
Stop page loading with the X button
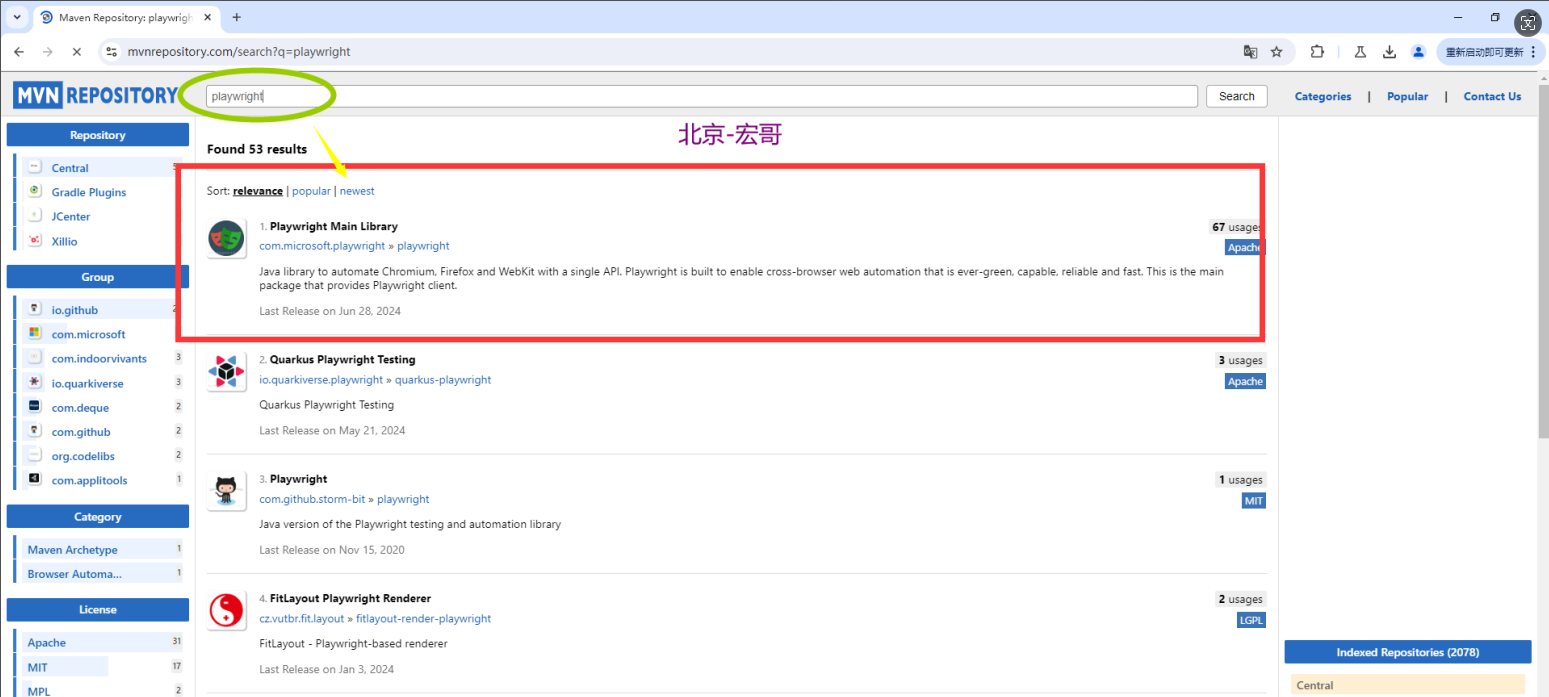pos(77,52)
